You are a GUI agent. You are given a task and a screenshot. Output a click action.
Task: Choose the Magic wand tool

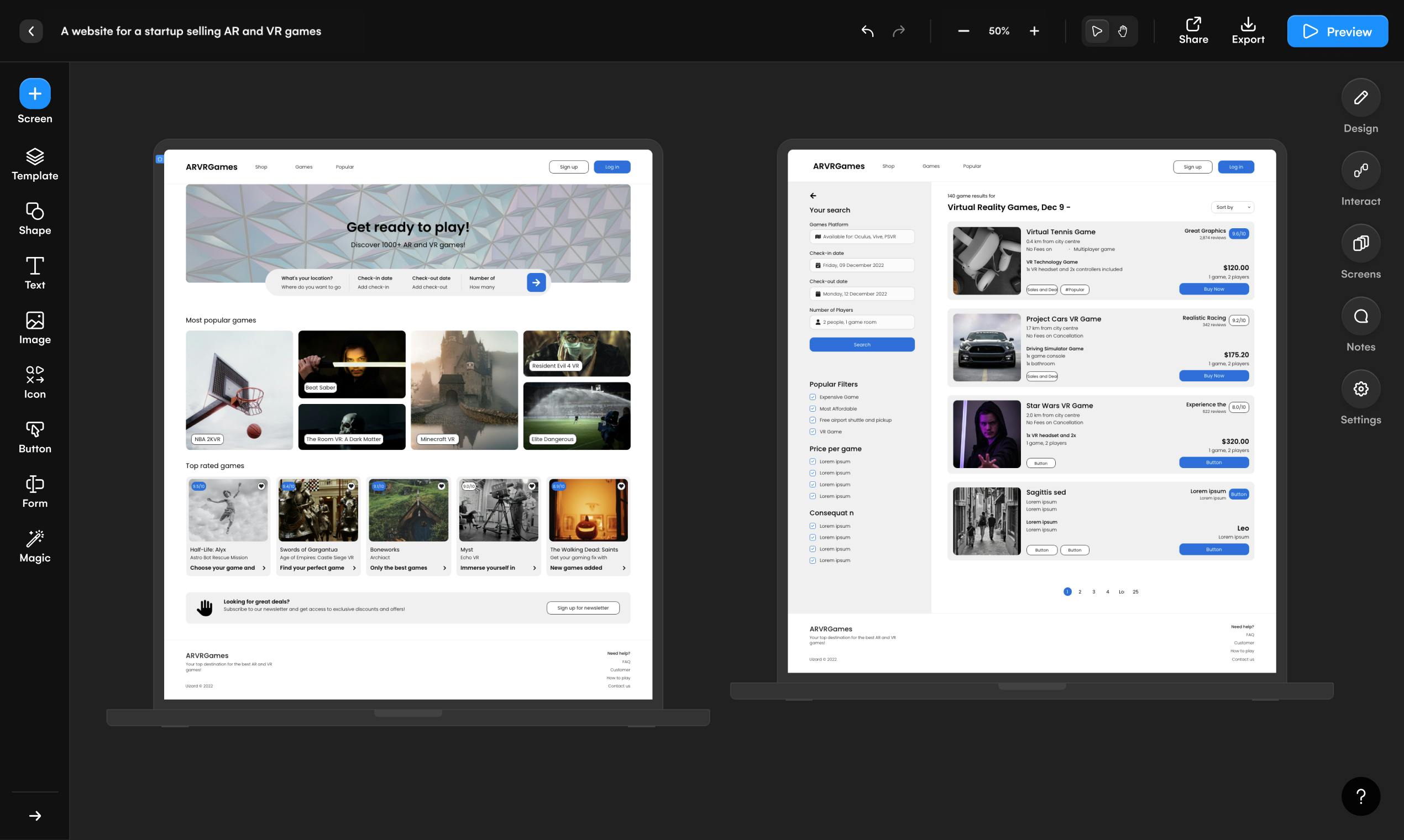35,546
